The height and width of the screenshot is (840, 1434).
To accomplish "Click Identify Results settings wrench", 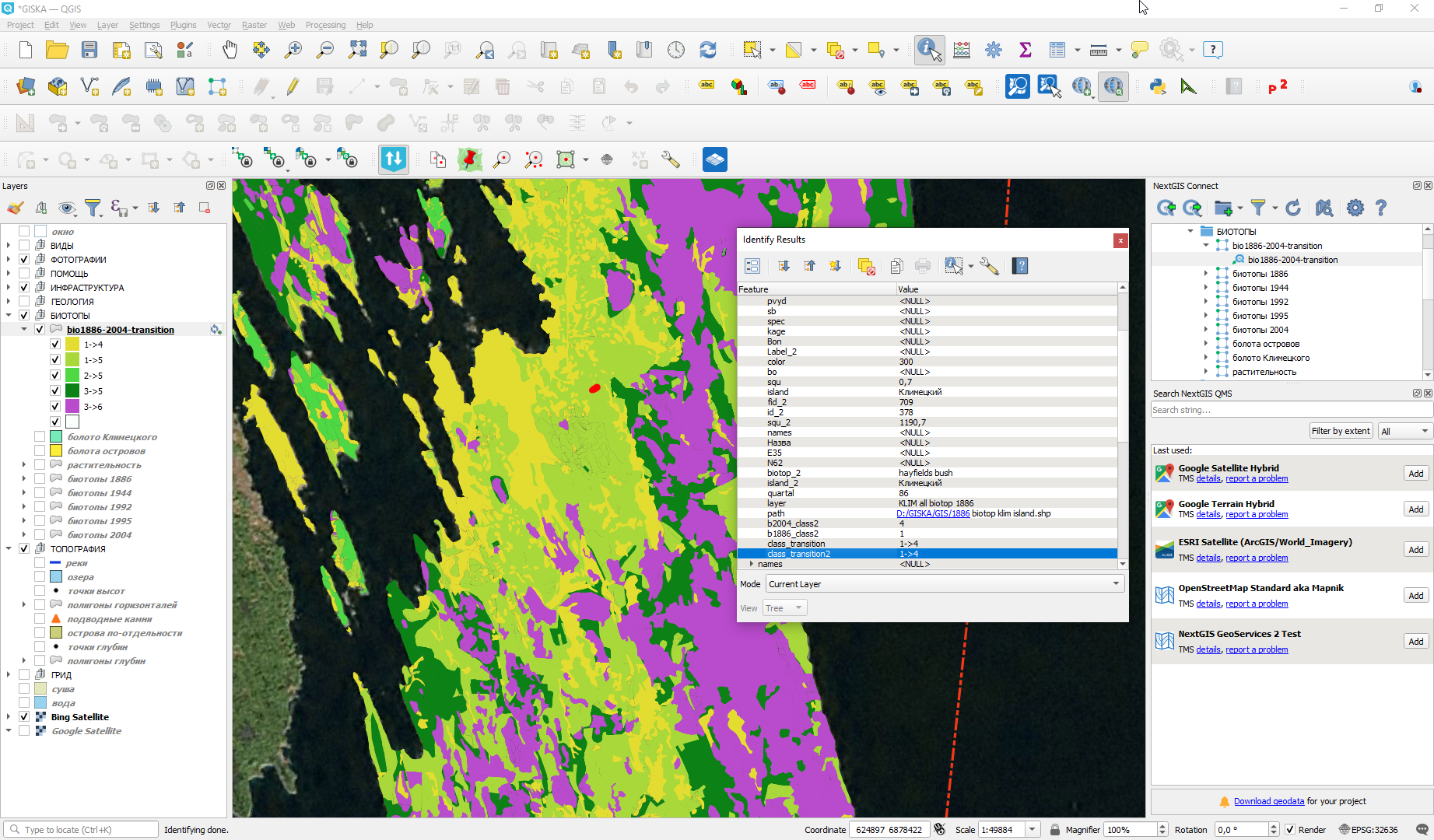I will click(x=989, y=266).
